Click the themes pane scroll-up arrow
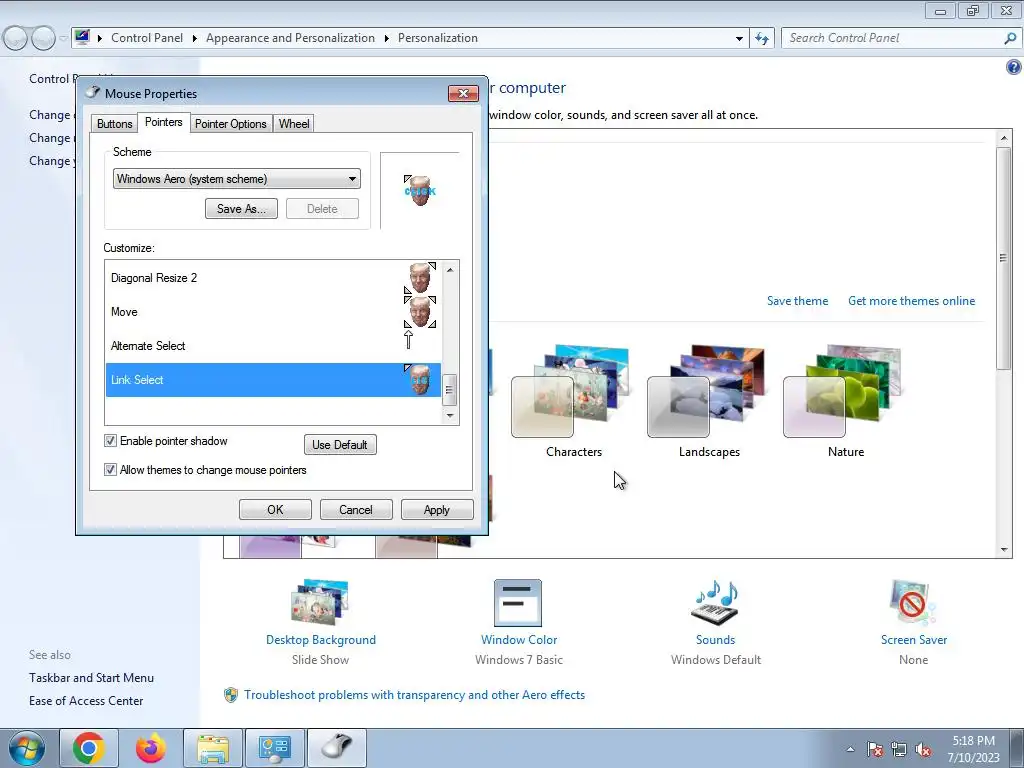The image size is (1024, 768). click(1004, 137)
